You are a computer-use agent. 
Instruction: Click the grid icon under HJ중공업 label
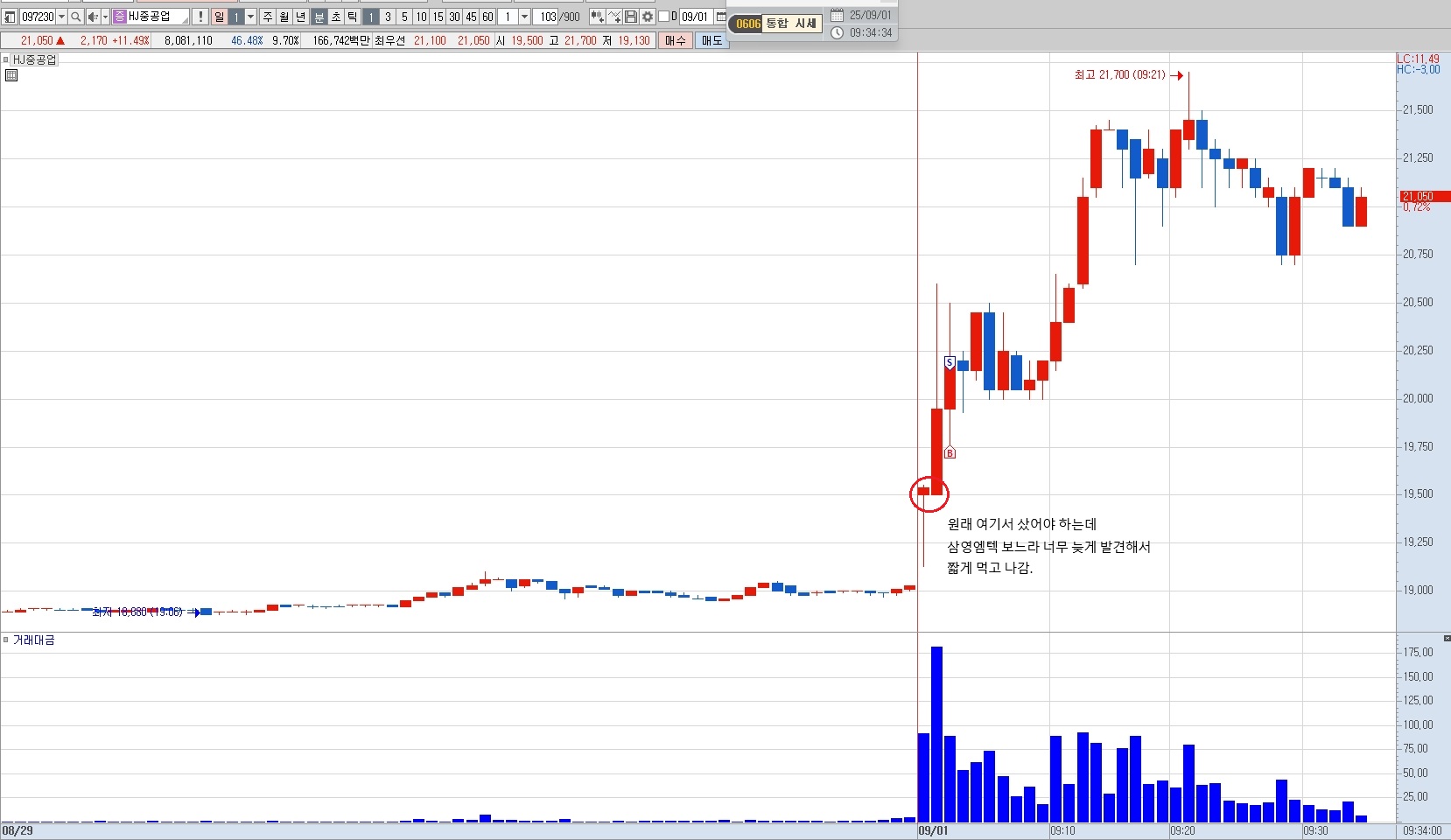click(x=11, y=75)
